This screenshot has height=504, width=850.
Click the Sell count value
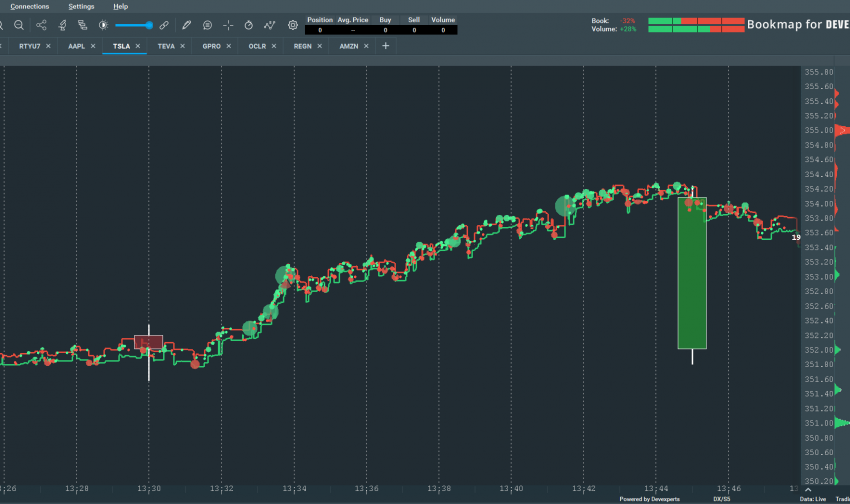[x=414, y=30]
